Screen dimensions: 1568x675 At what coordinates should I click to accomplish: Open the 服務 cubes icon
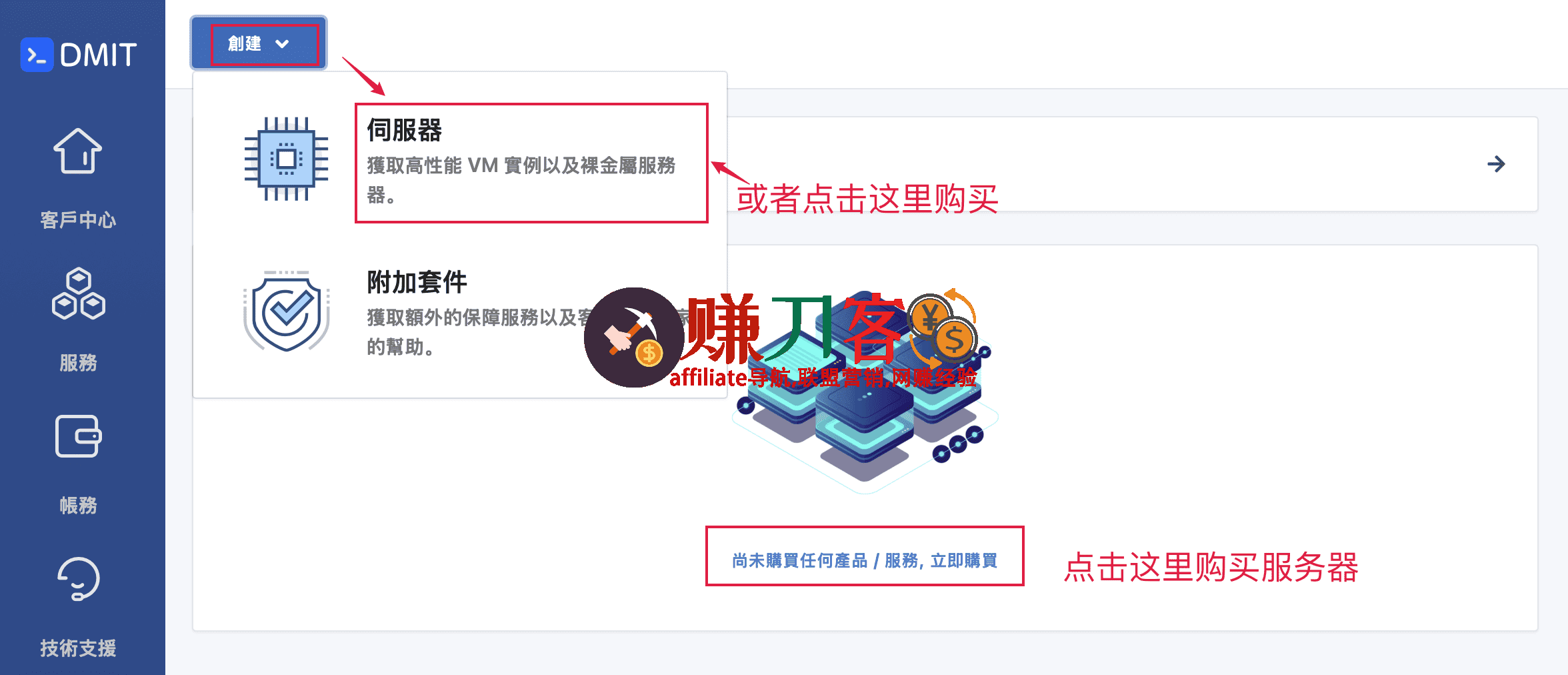click(x=78, y=293)
